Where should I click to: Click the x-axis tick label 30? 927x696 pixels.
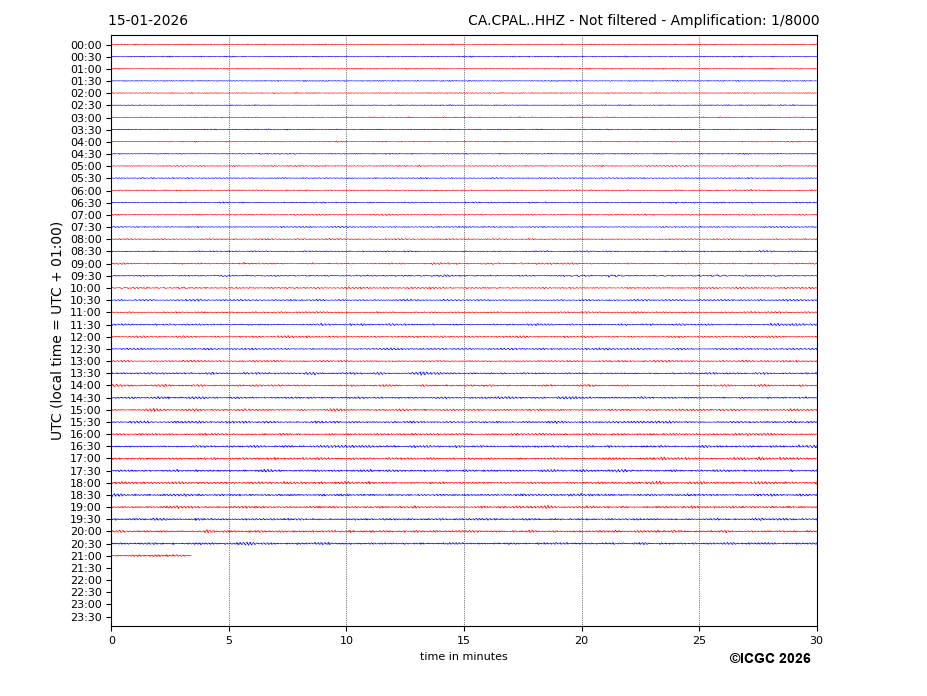(x=817, y=640)
